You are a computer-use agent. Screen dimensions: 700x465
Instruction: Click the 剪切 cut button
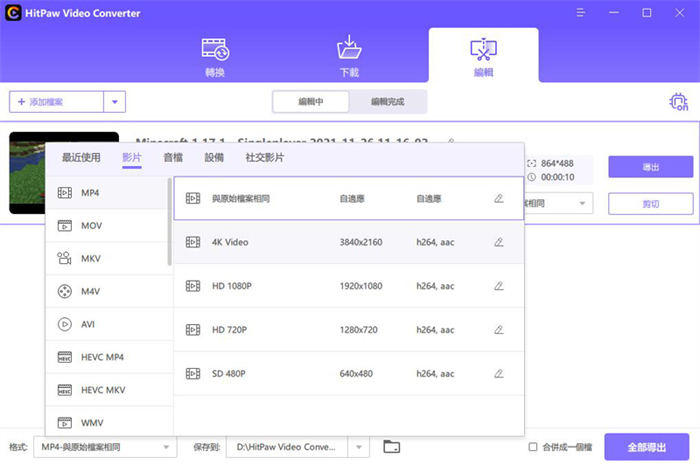(x=650, y=204)
